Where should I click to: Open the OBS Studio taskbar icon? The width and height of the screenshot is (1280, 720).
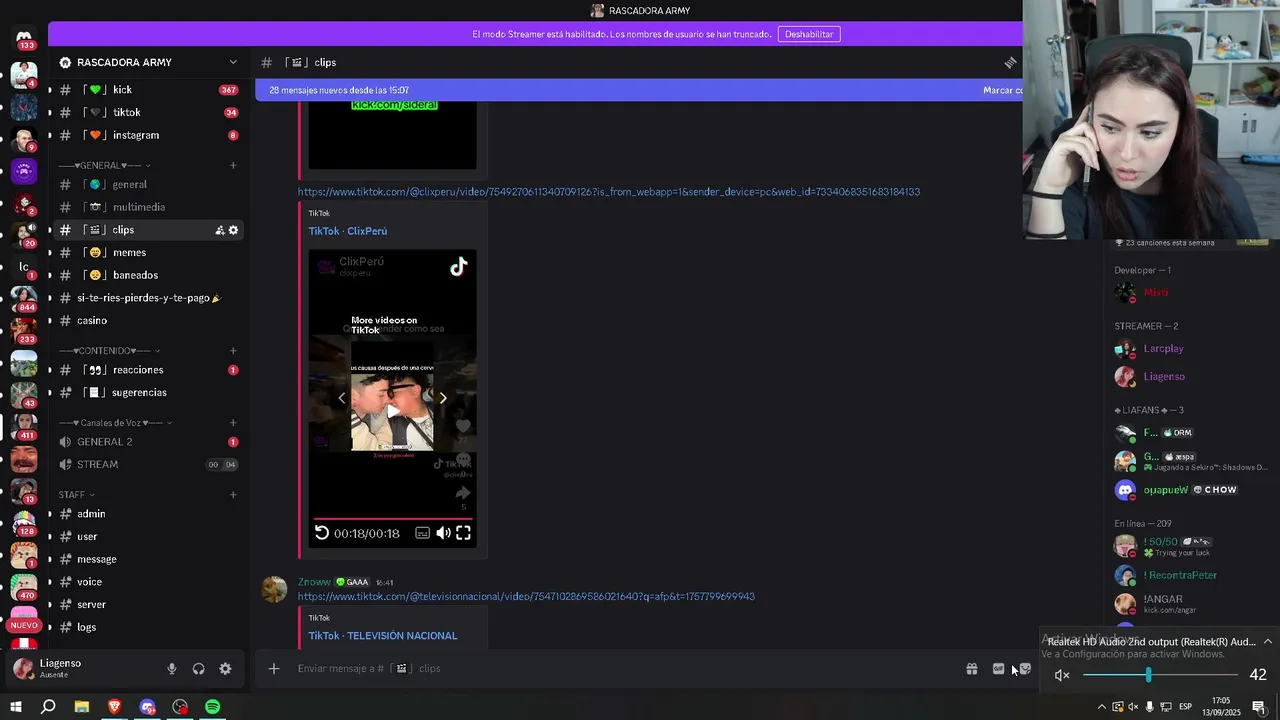pos(180,707)
